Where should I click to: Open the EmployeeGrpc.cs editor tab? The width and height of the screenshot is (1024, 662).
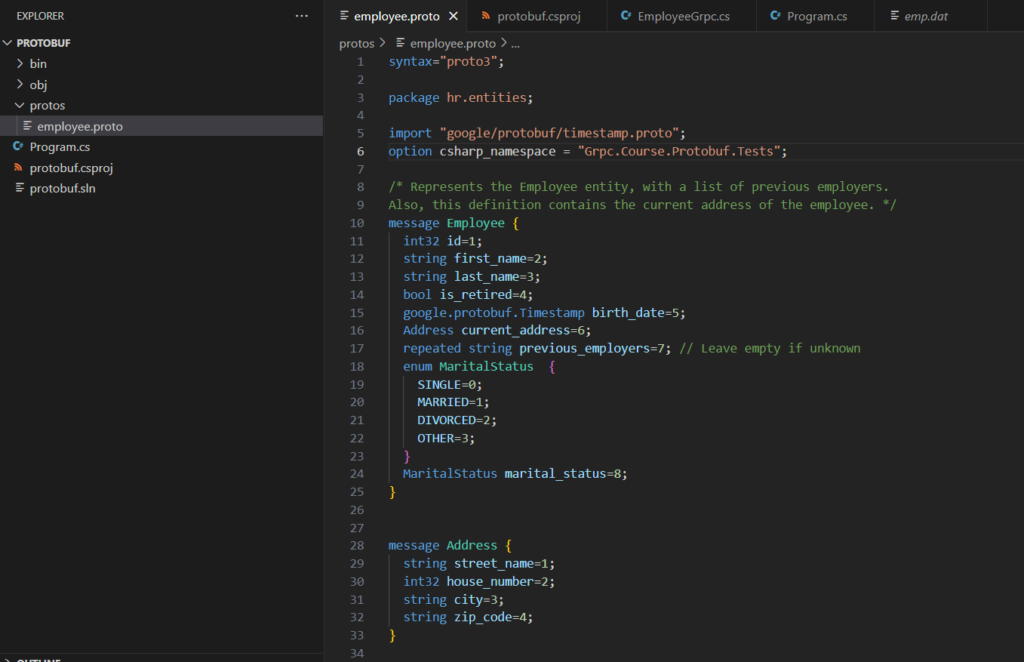(684, 17)
